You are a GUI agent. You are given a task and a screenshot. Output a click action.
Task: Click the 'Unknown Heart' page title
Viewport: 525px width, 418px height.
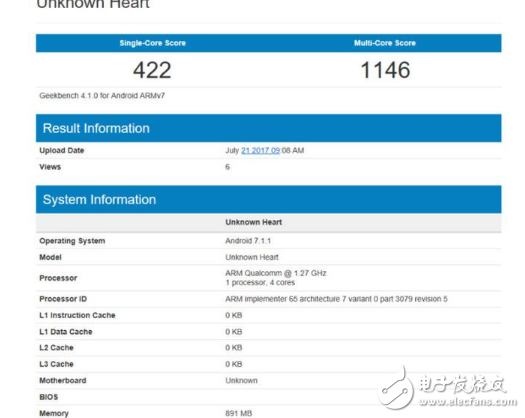(93, 4)
